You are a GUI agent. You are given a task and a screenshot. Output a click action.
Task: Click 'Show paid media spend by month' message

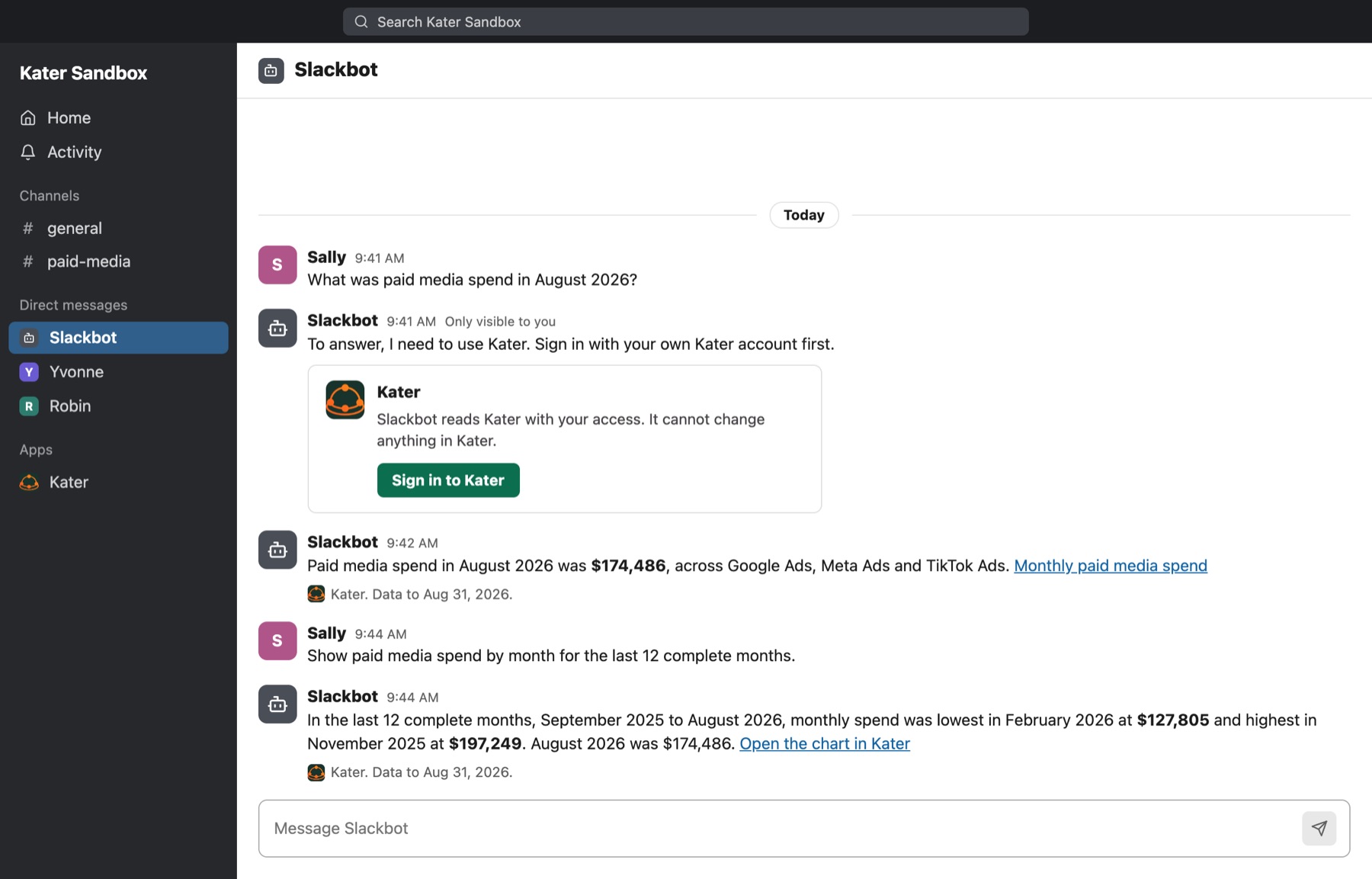pos(551,656)
